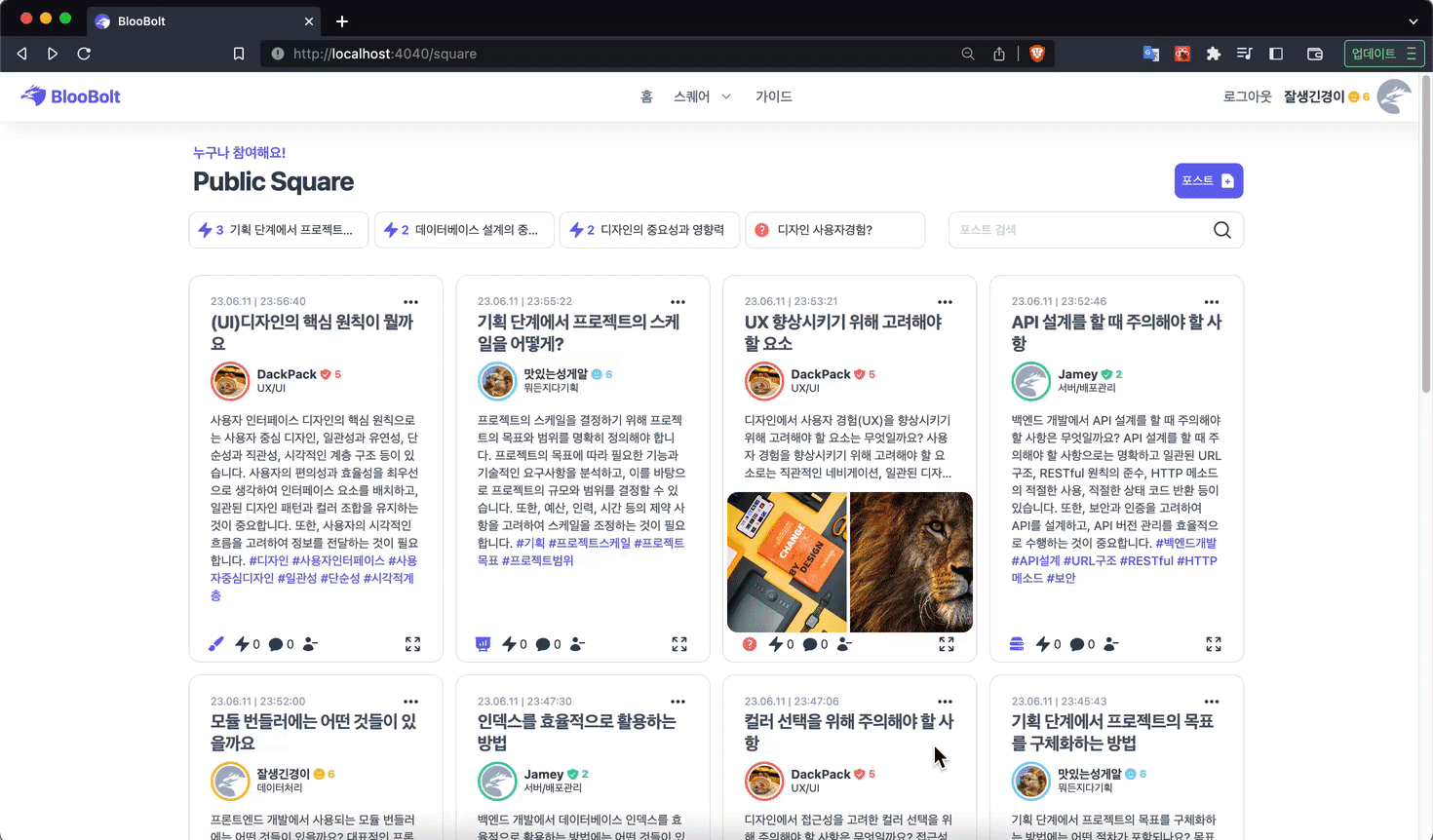Click the browser 업데이트 button
1433x840 pixels.
tap(1384, 54)
